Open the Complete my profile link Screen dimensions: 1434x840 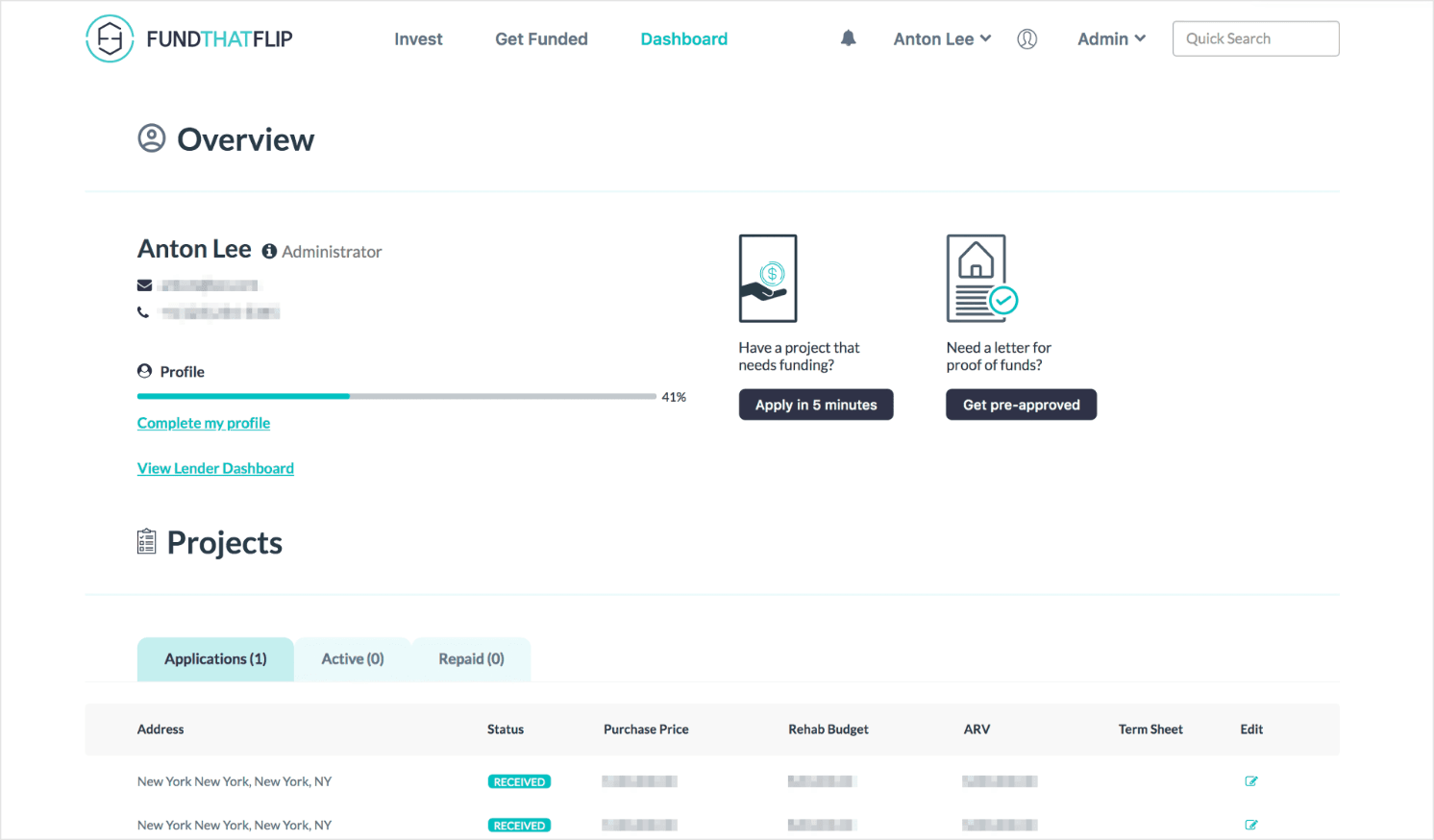tap(203, 423)
